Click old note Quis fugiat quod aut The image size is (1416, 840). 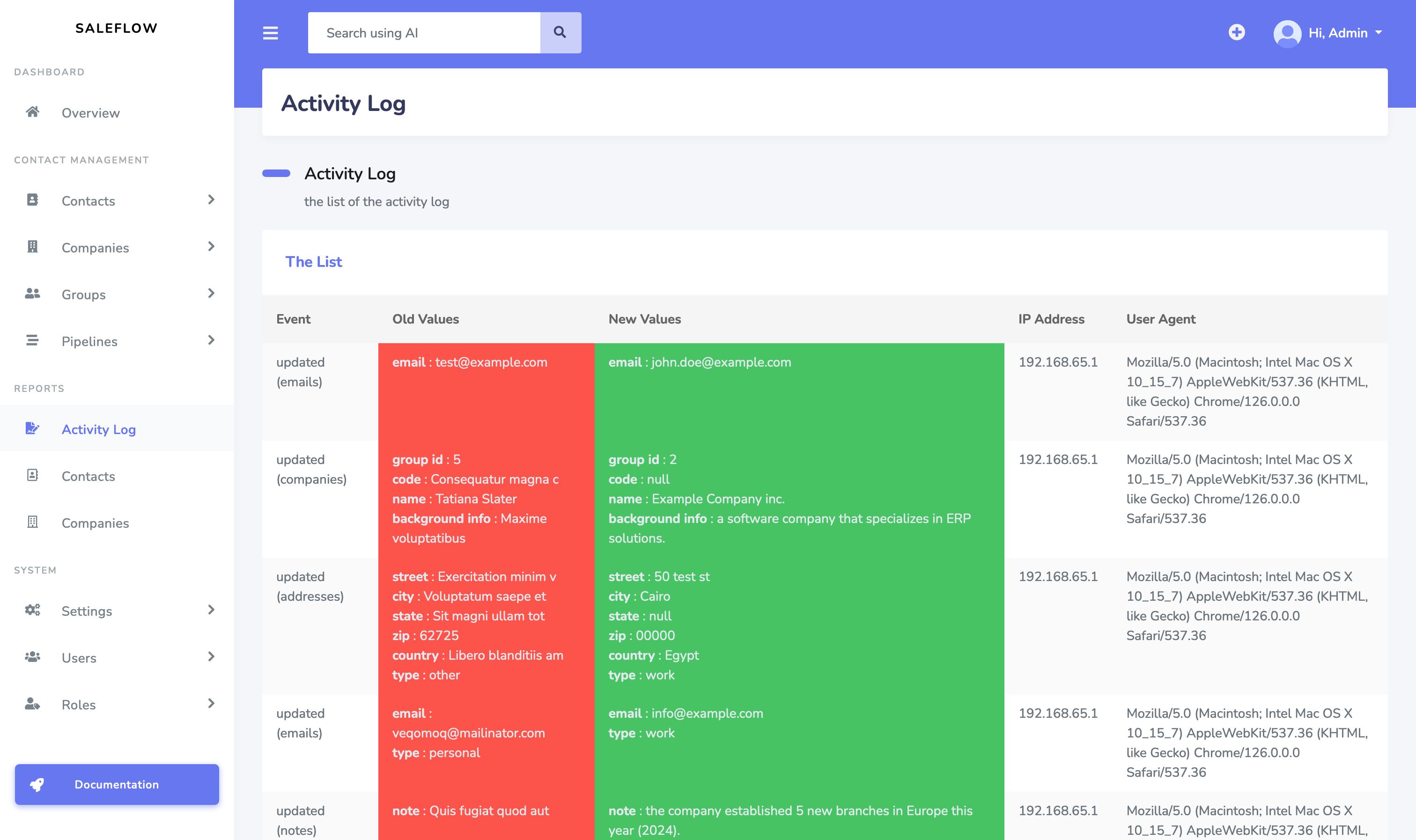(x=489, y=811)
